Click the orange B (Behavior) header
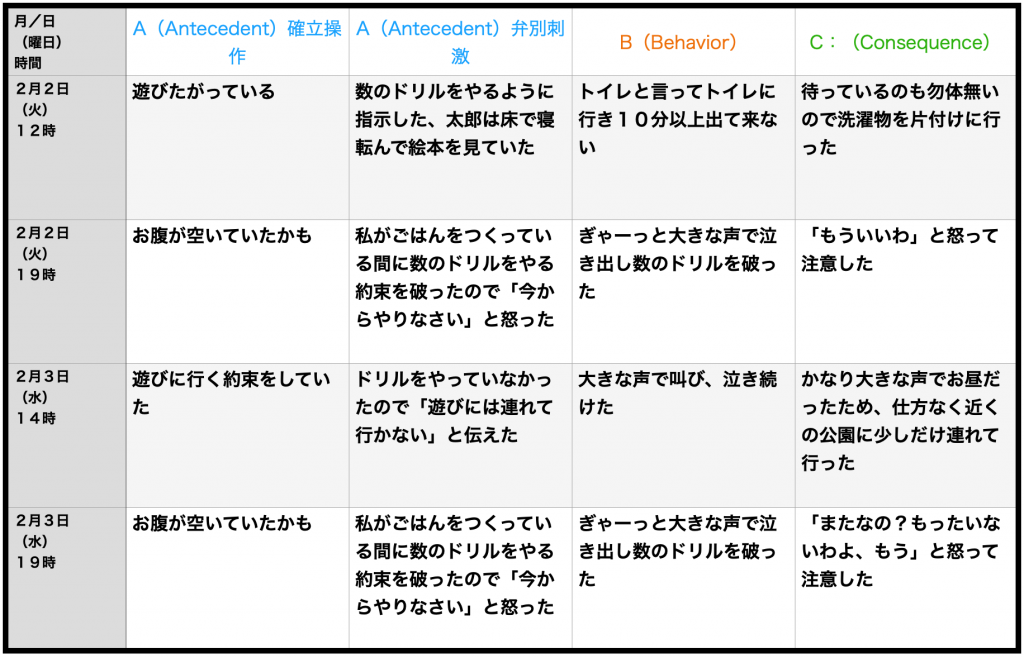The image size is (1024, 658). [683, 42]
